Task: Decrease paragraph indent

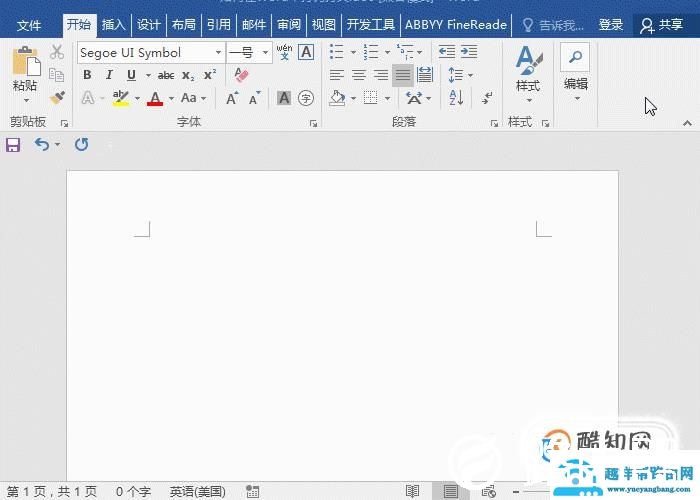Action: pyautogui.click(x=446, y=52)
